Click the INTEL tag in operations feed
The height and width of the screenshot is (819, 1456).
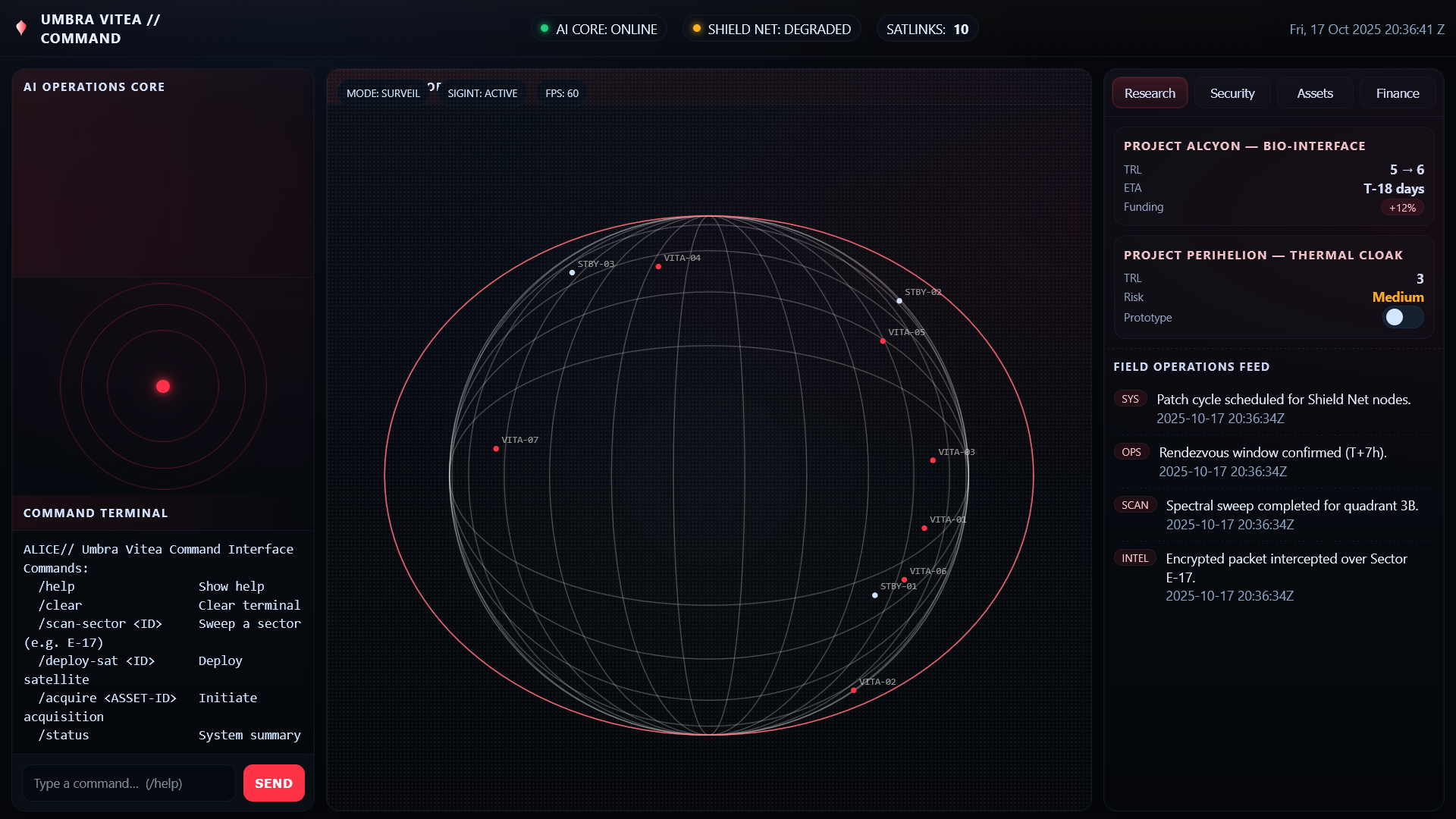point(1134,558)
